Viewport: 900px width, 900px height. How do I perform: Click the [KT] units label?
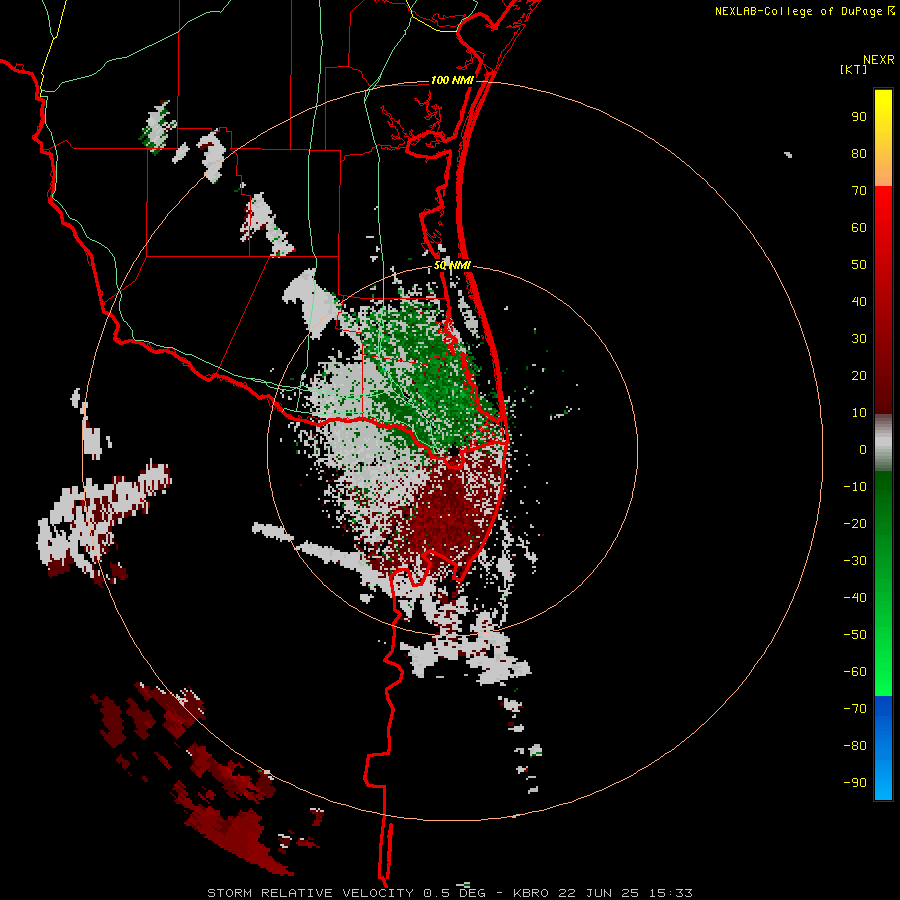click(x=853, y=69)
